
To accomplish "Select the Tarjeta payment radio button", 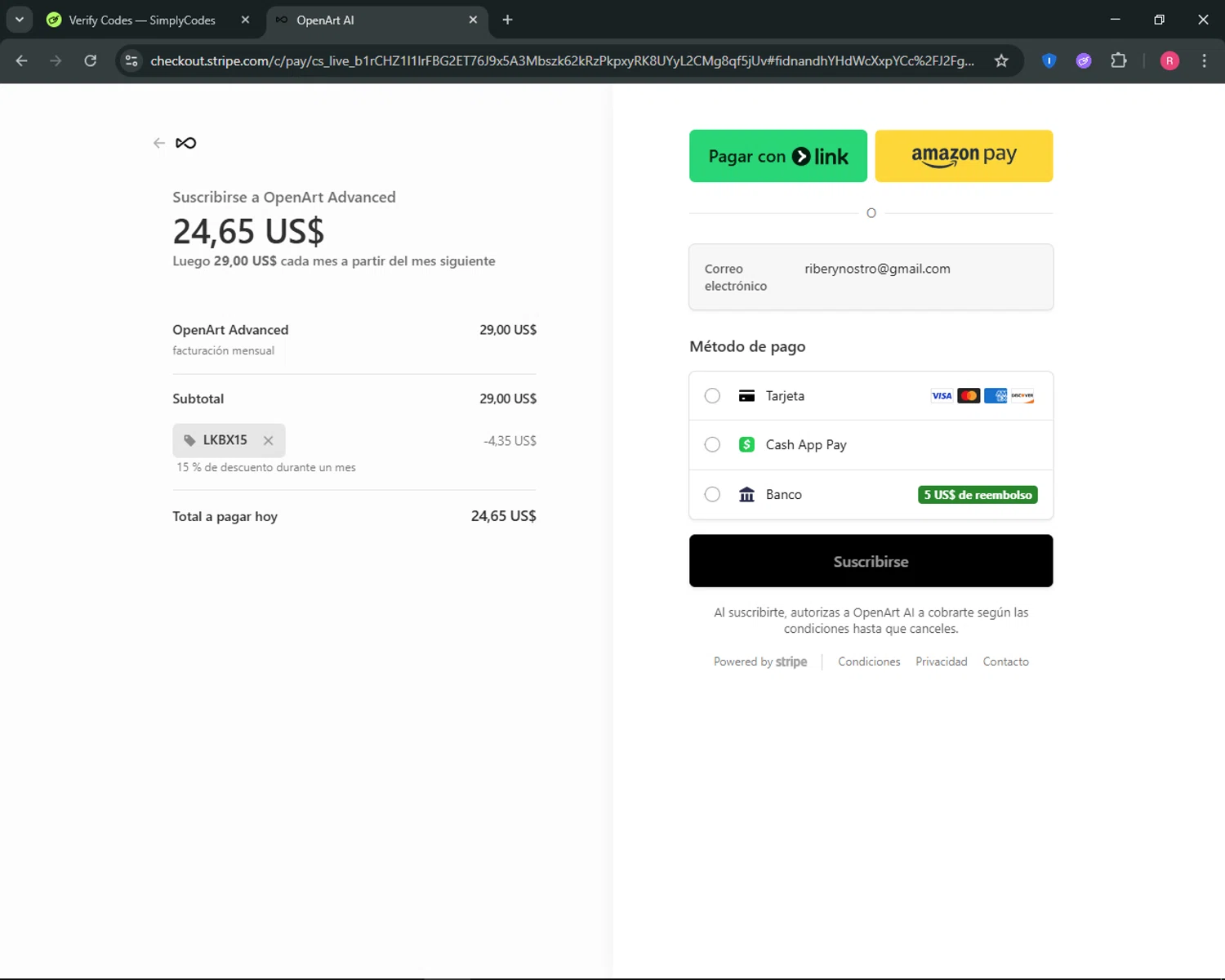I will (712, 396).
